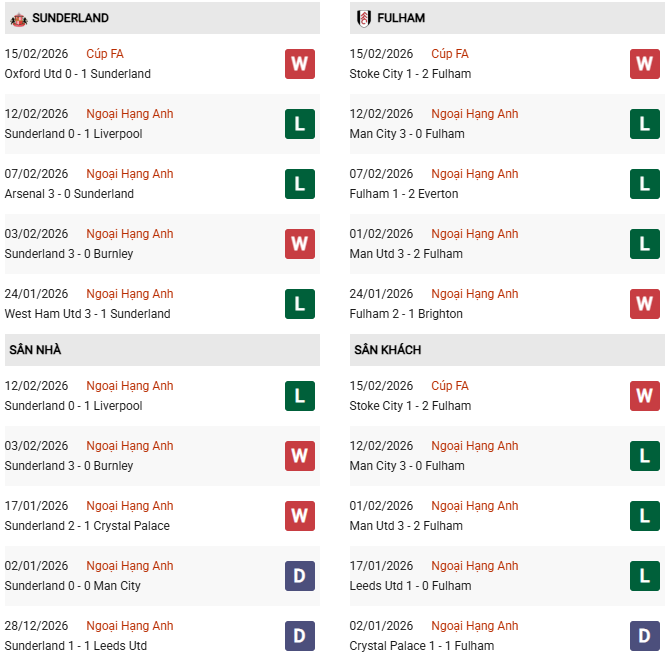
Task: Select loss badge beside Arsenal 3 - 0 Sunderland
Action: [299, 184]
